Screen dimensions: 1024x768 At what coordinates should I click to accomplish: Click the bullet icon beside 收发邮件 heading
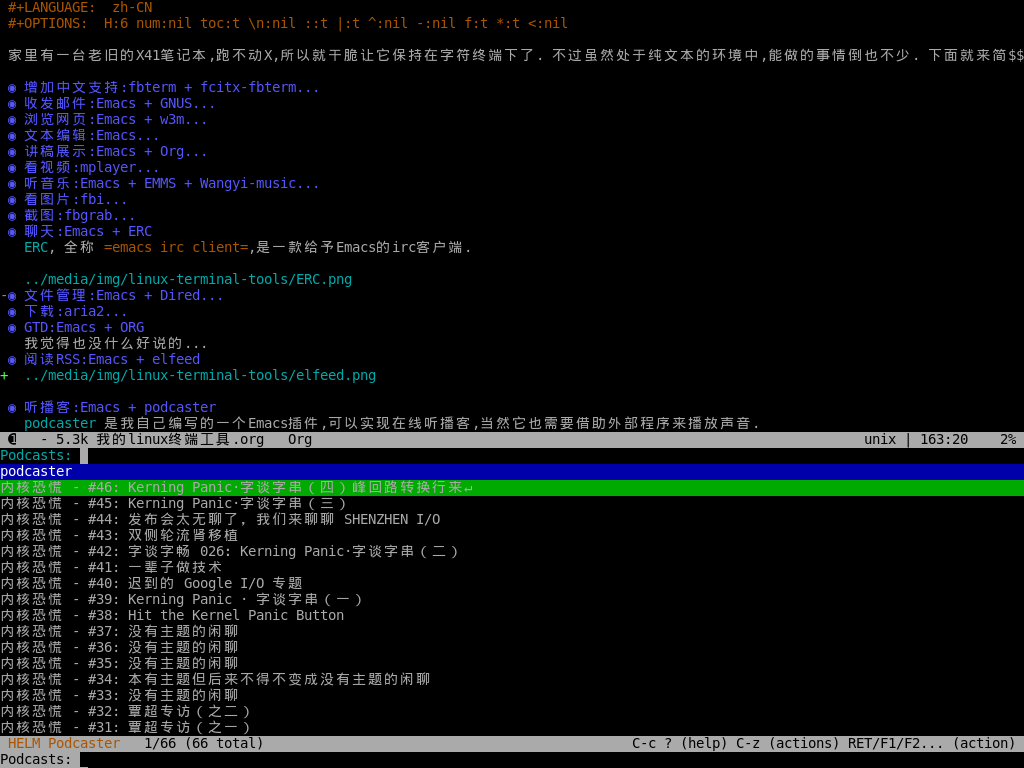click(12, 104)
